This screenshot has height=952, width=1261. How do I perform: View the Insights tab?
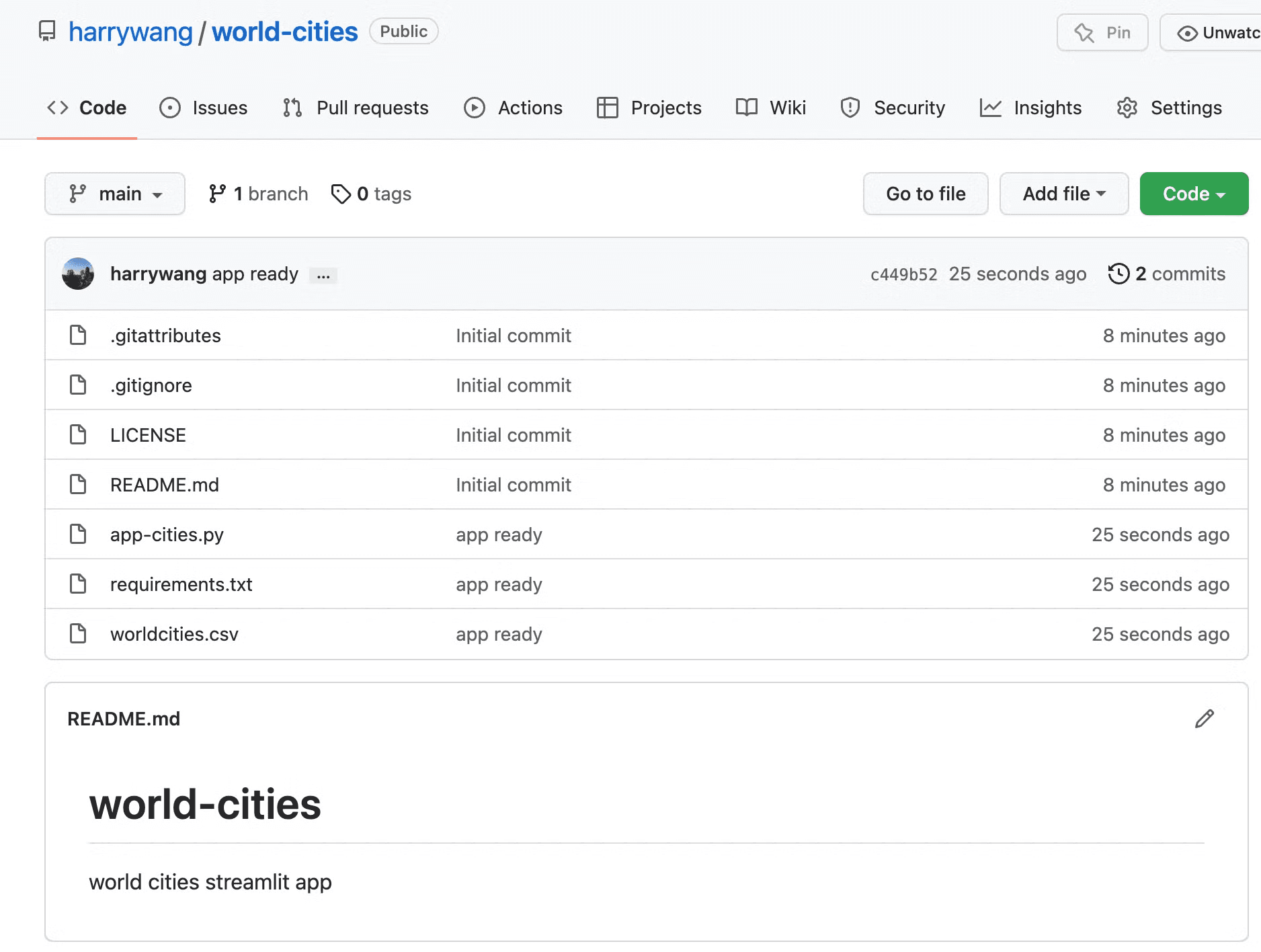coord(1031,108)
